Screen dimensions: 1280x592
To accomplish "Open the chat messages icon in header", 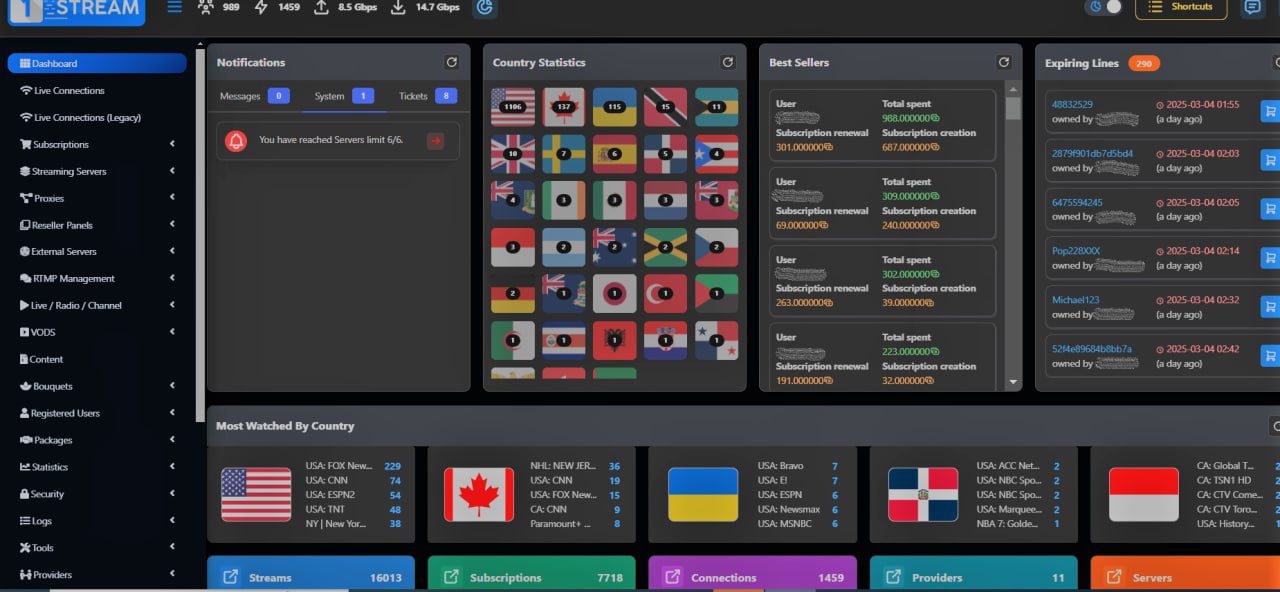I will [1251, 7].
